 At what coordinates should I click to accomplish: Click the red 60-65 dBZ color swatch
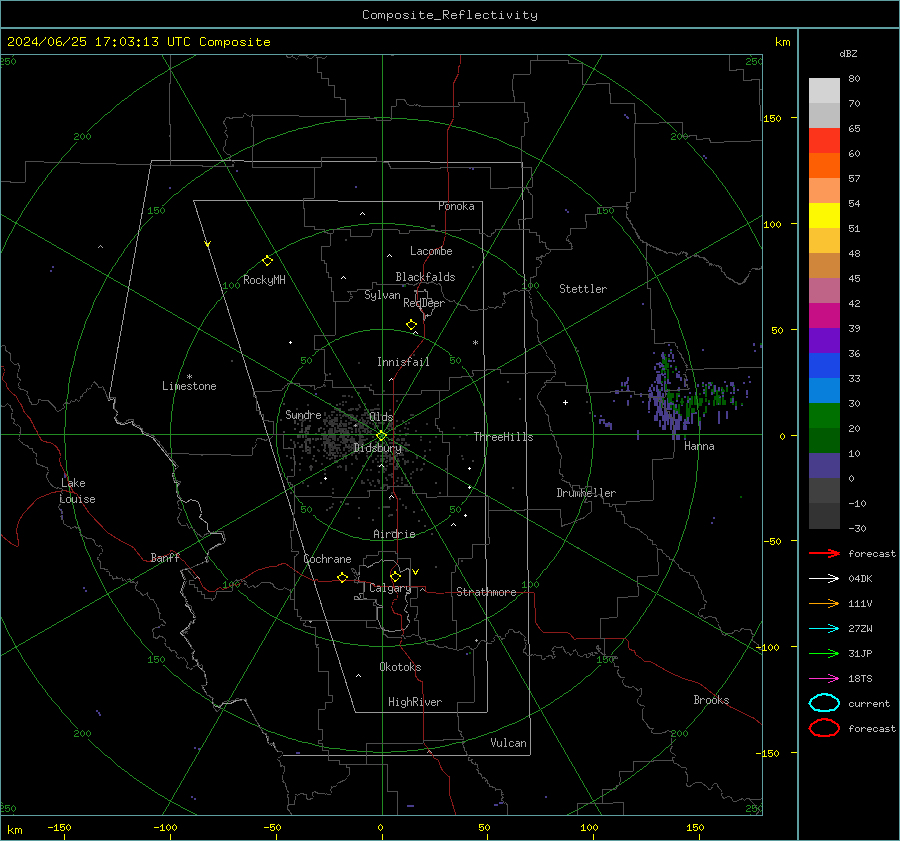[x=824, y=141]
